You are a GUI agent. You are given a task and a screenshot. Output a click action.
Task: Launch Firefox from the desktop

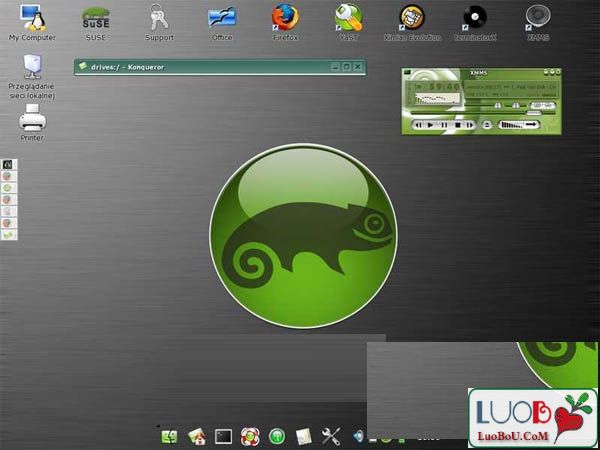[x=285, y=22]
